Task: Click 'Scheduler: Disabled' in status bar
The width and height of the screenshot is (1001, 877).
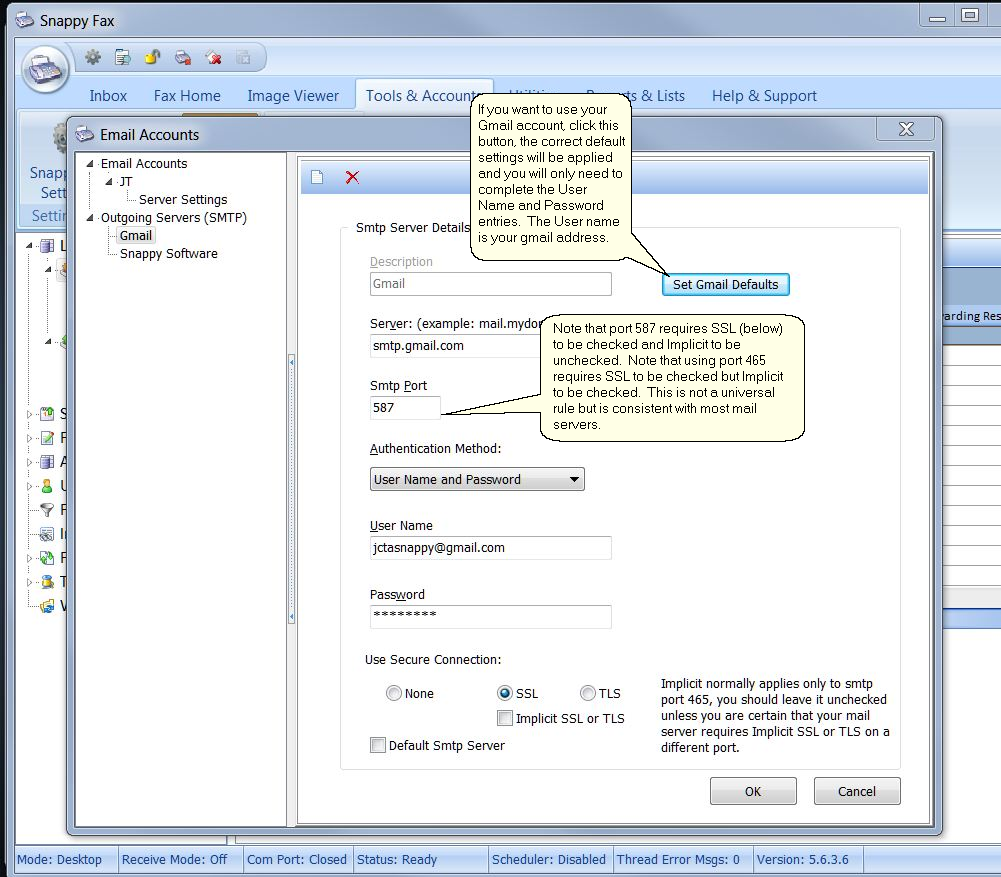Action: 548,860
